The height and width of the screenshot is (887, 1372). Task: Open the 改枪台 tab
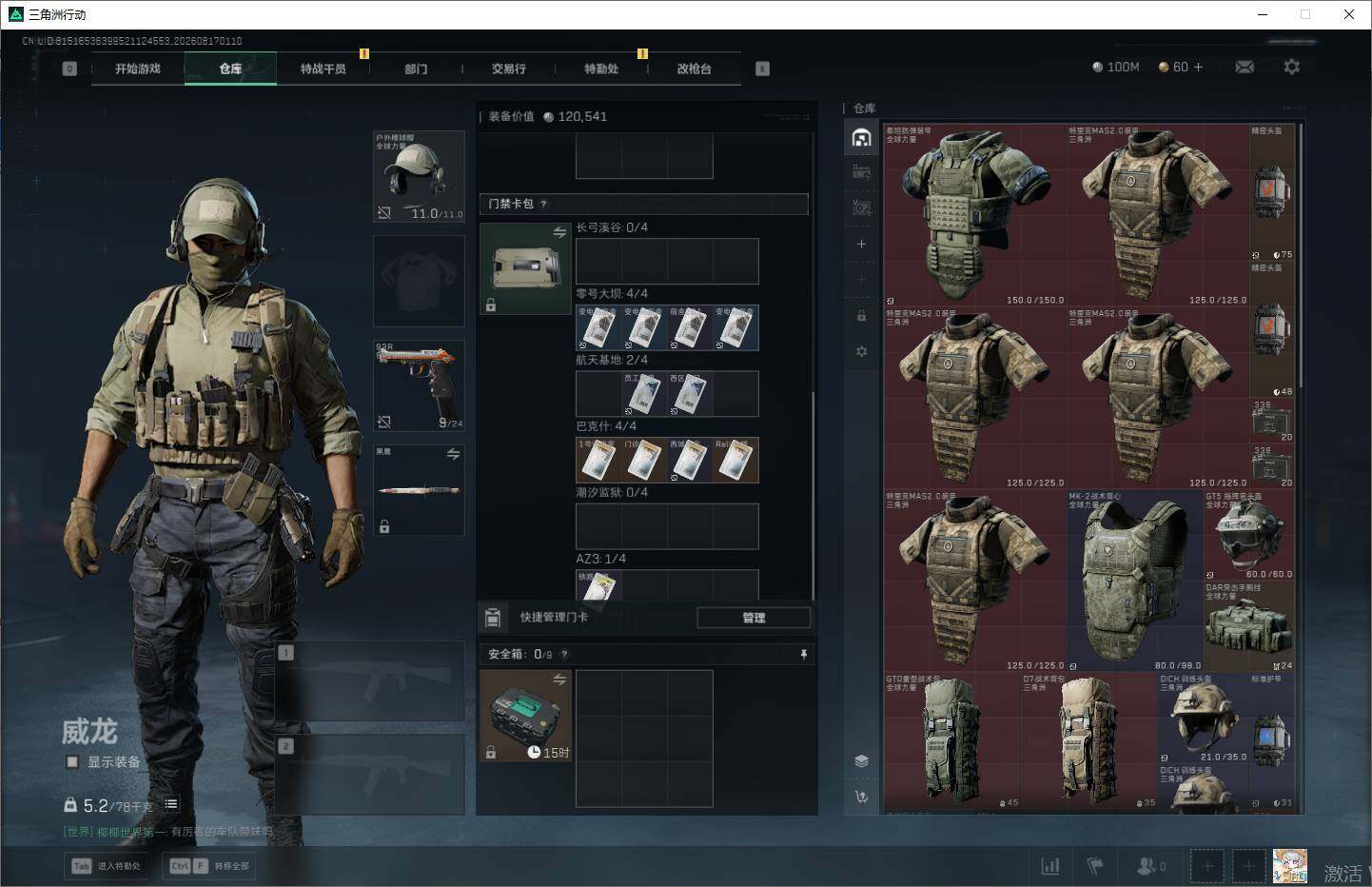(x=695, y=69)
